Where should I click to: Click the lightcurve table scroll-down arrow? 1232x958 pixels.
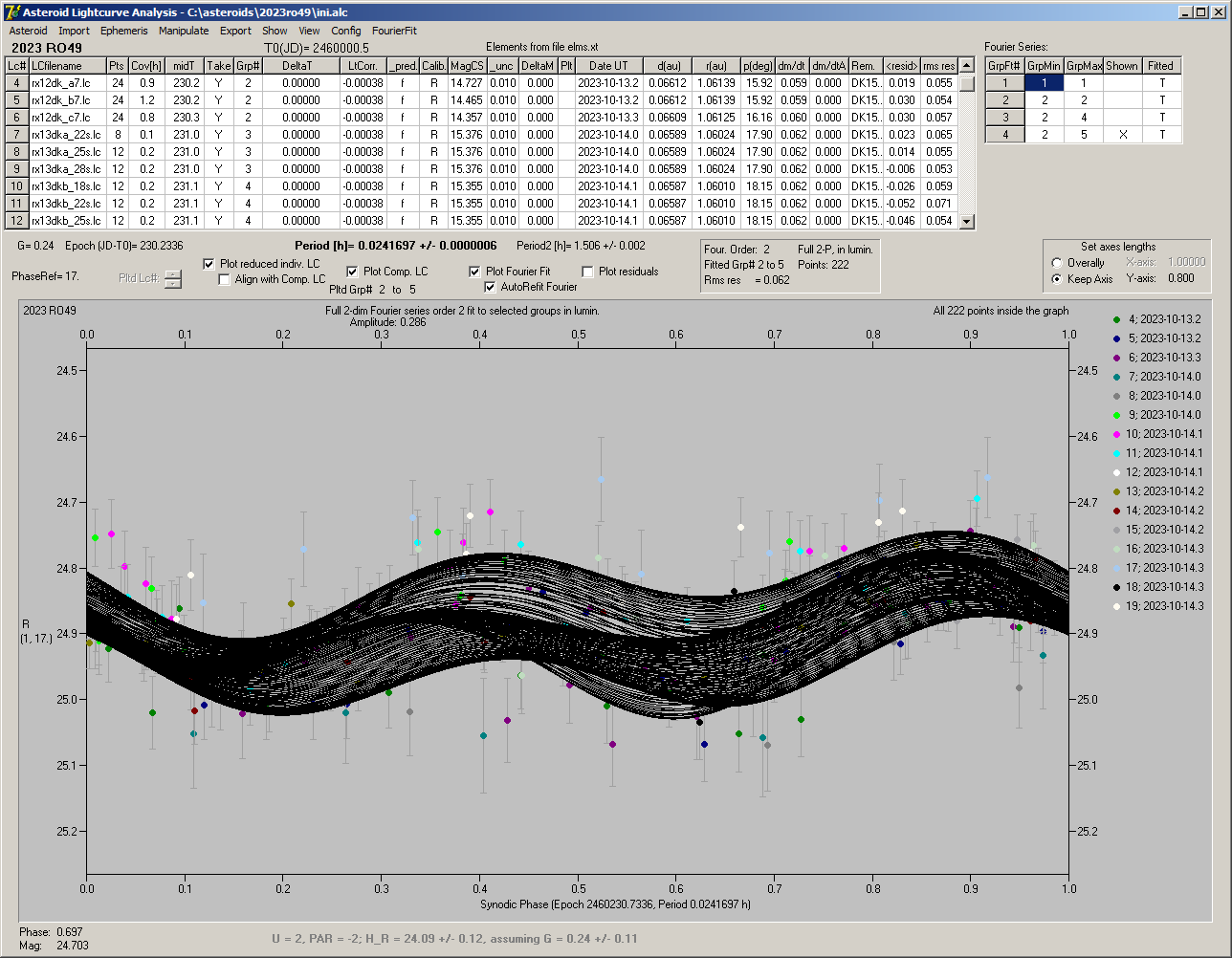(967, 221)
